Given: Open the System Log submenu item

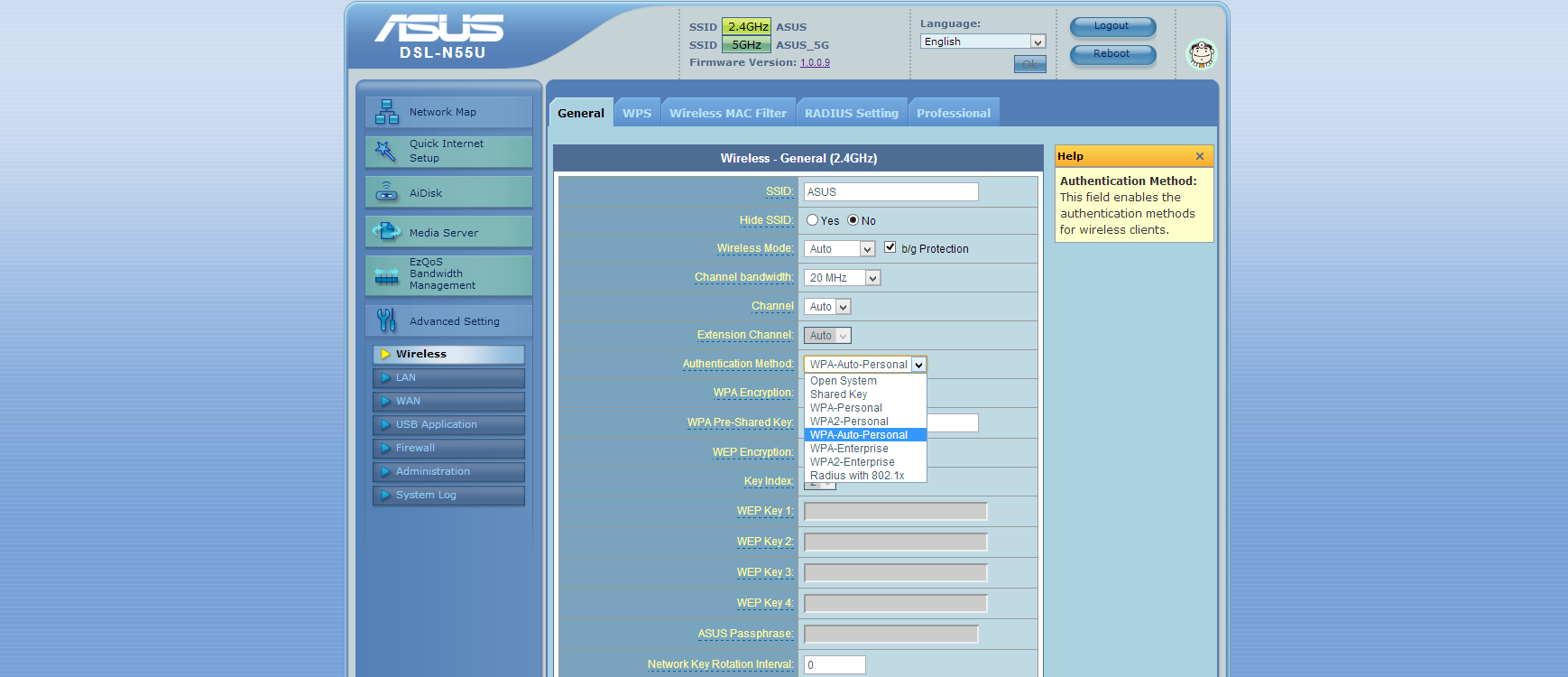Looking at the screenshot, I should click(x=448, y=495).
